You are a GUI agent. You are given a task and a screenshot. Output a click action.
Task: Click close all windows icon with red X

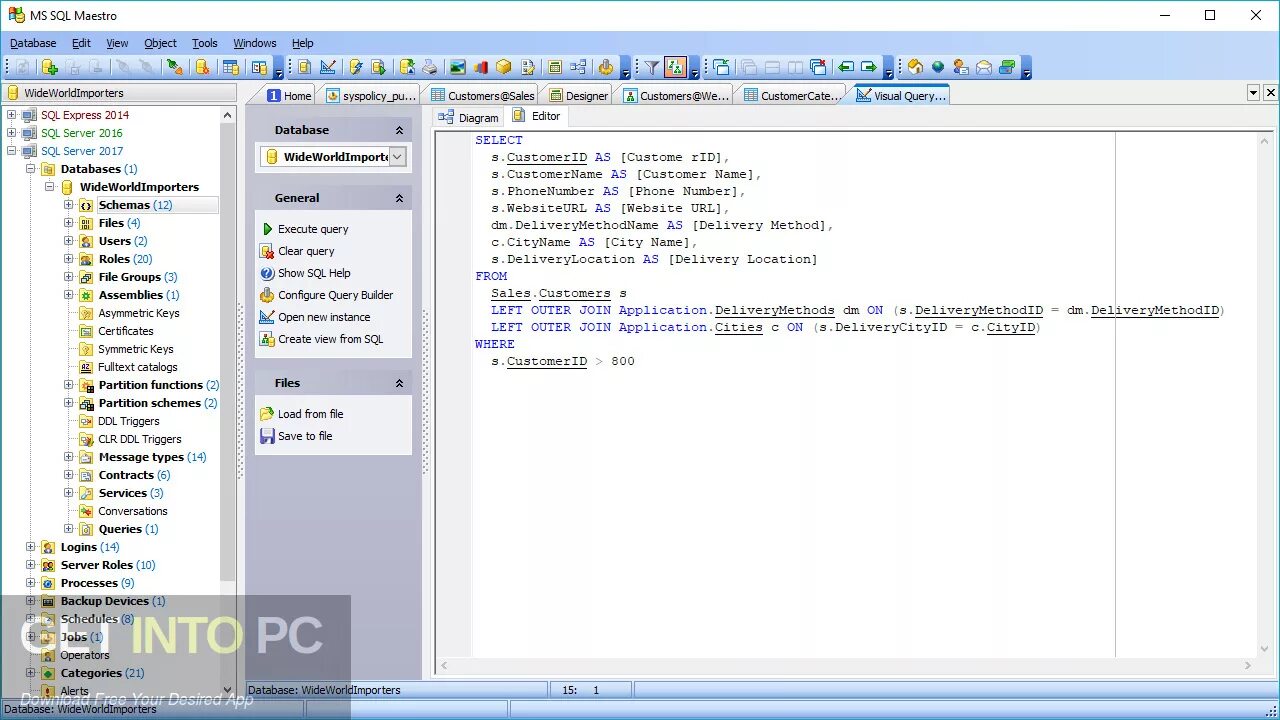[818, 67]
